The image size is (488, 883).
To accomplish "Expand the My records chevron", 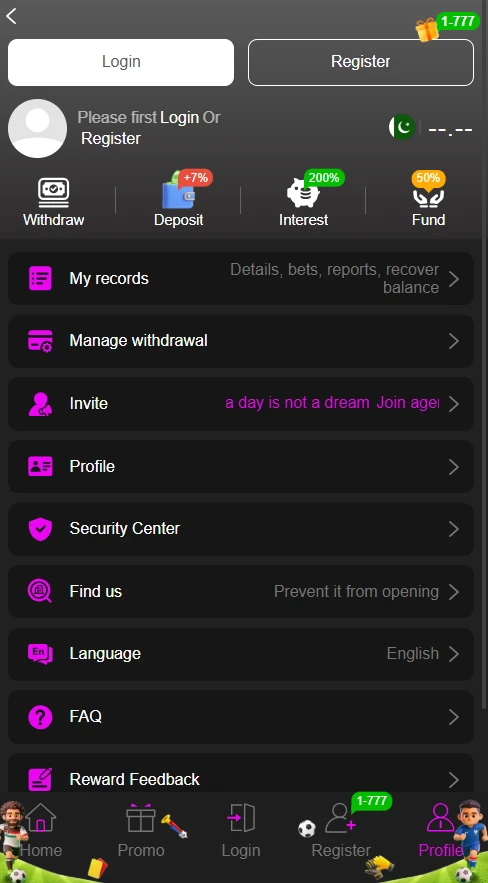I will [x=454, y=279].
